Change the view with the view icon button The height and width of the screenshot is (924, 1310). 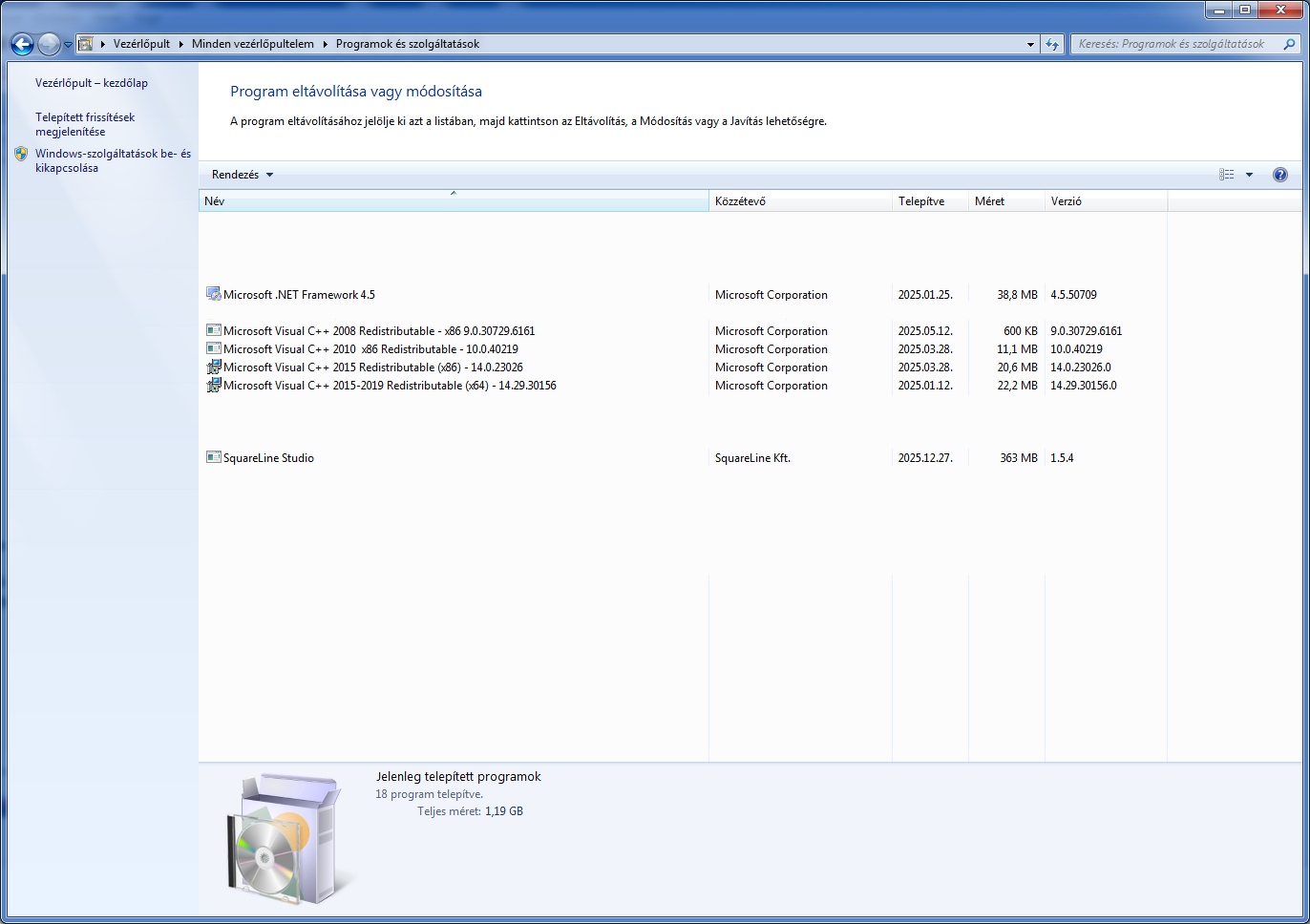1227,175
